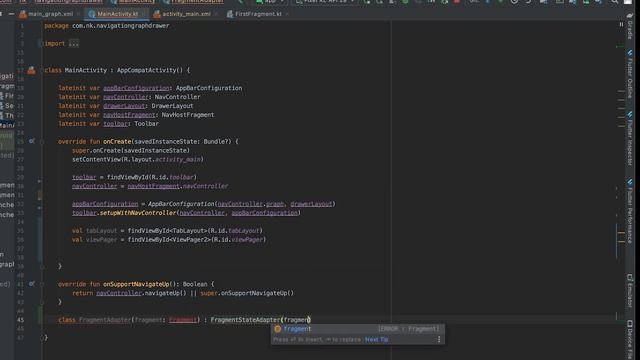The height and width of the screenshot is (360, 640).
Task: Click the red Fragment type in constructor
Action: click(x=183, y=320)
